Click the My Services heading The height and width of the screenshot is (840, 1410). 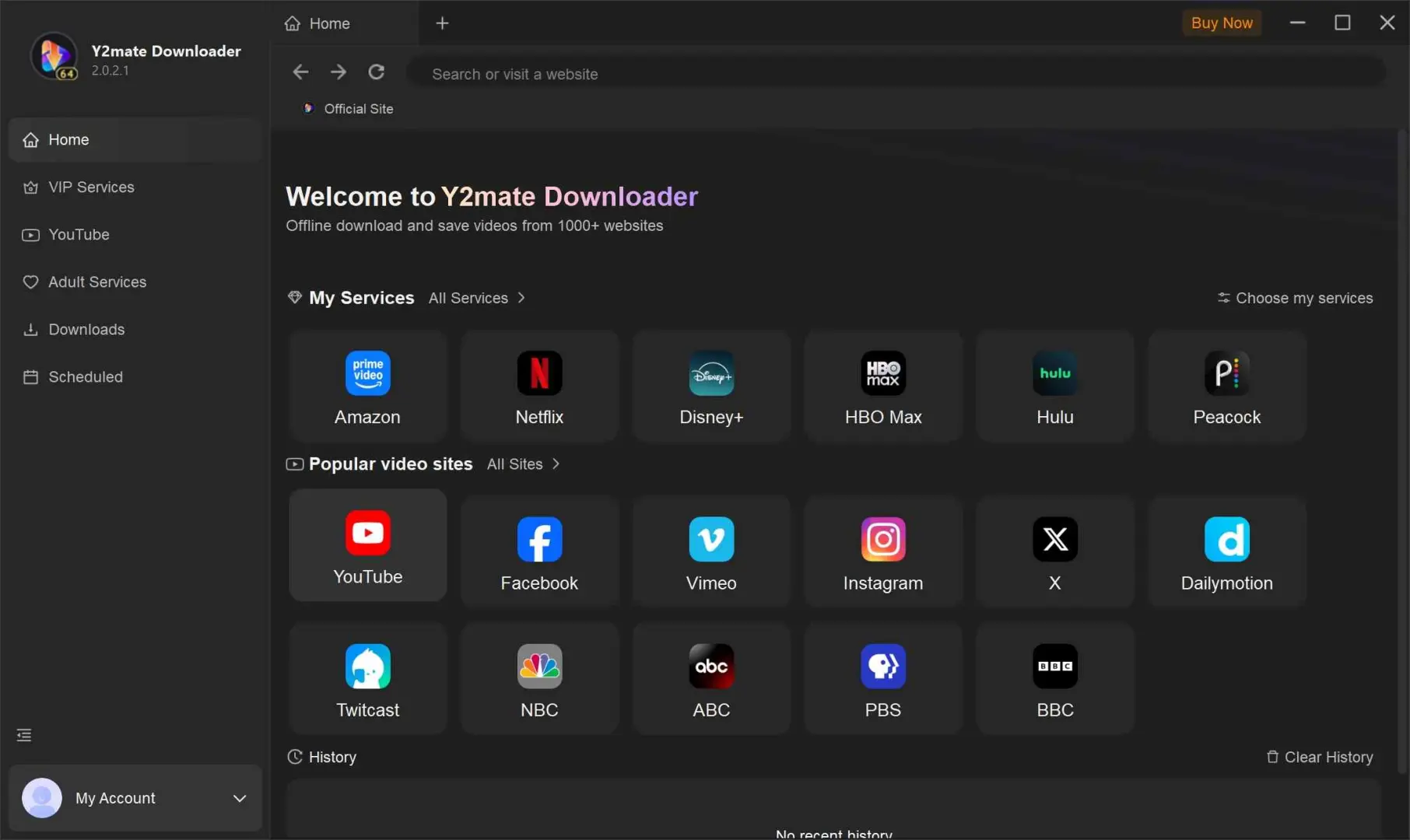click(x=361, y=298)
